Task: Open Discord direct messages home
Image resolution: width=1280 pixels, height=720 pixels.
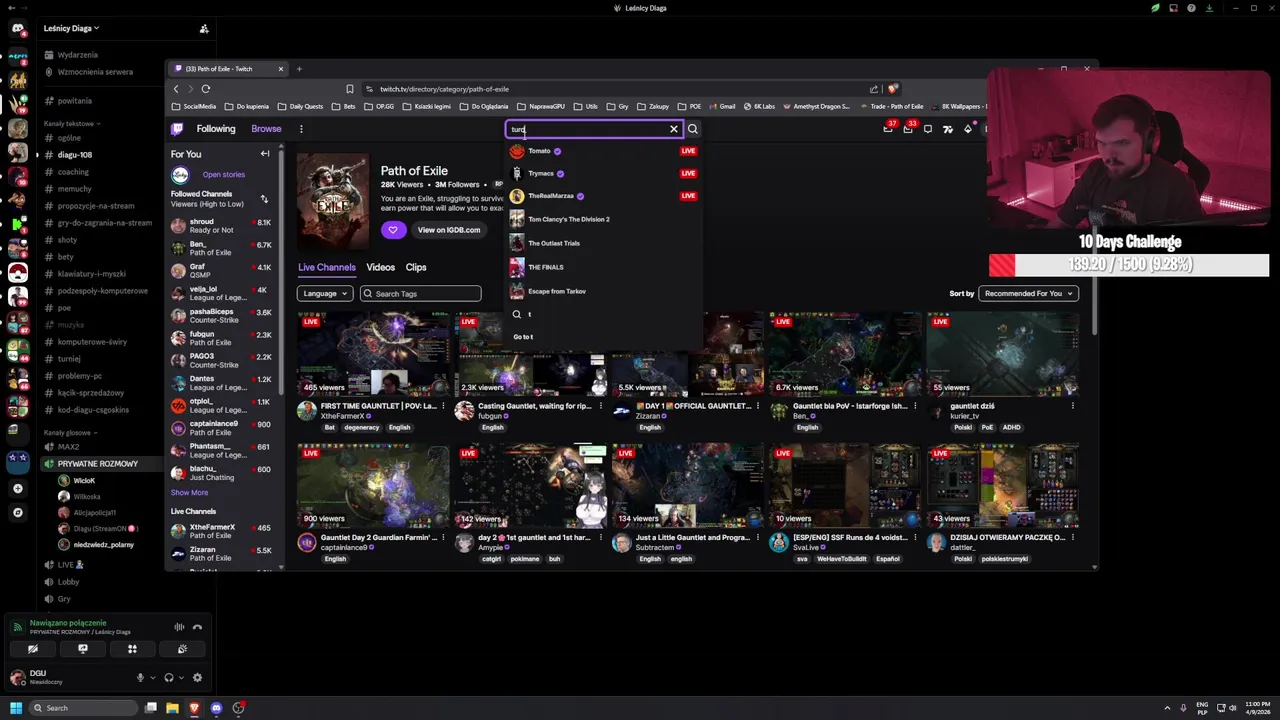Action: click(17, 29)
